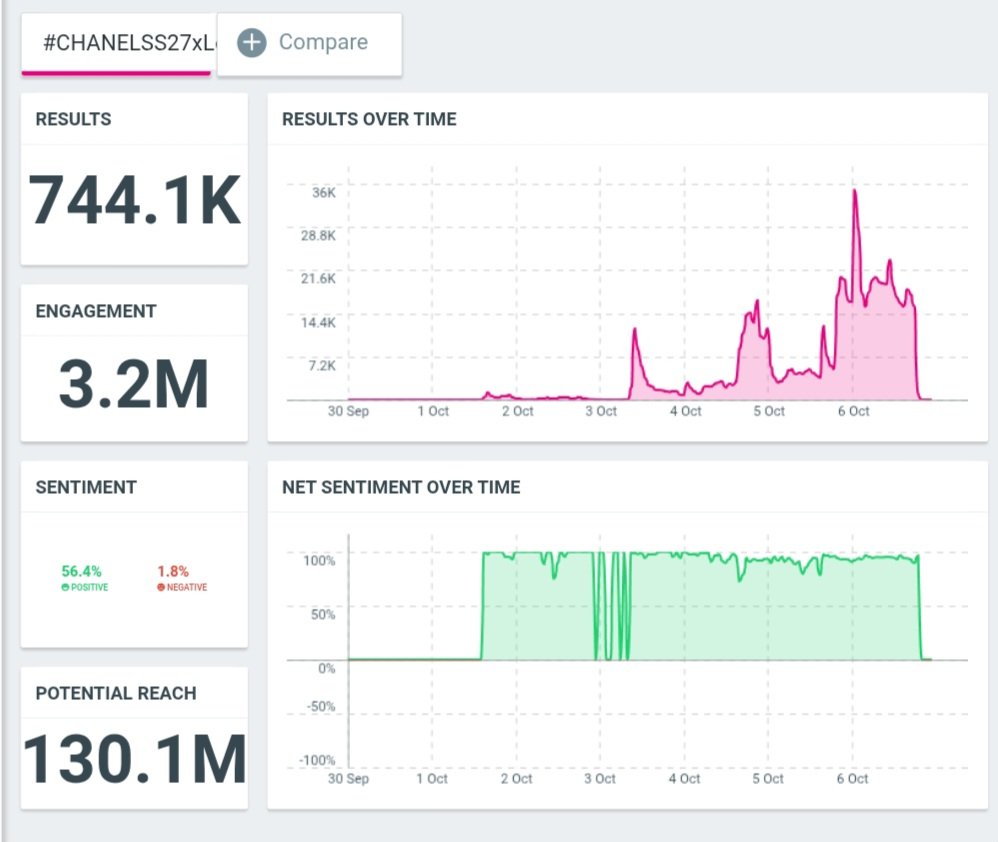Click the 1.8% negative sentiment value
This screenshot has width=998, height=842.
(173, 571)
